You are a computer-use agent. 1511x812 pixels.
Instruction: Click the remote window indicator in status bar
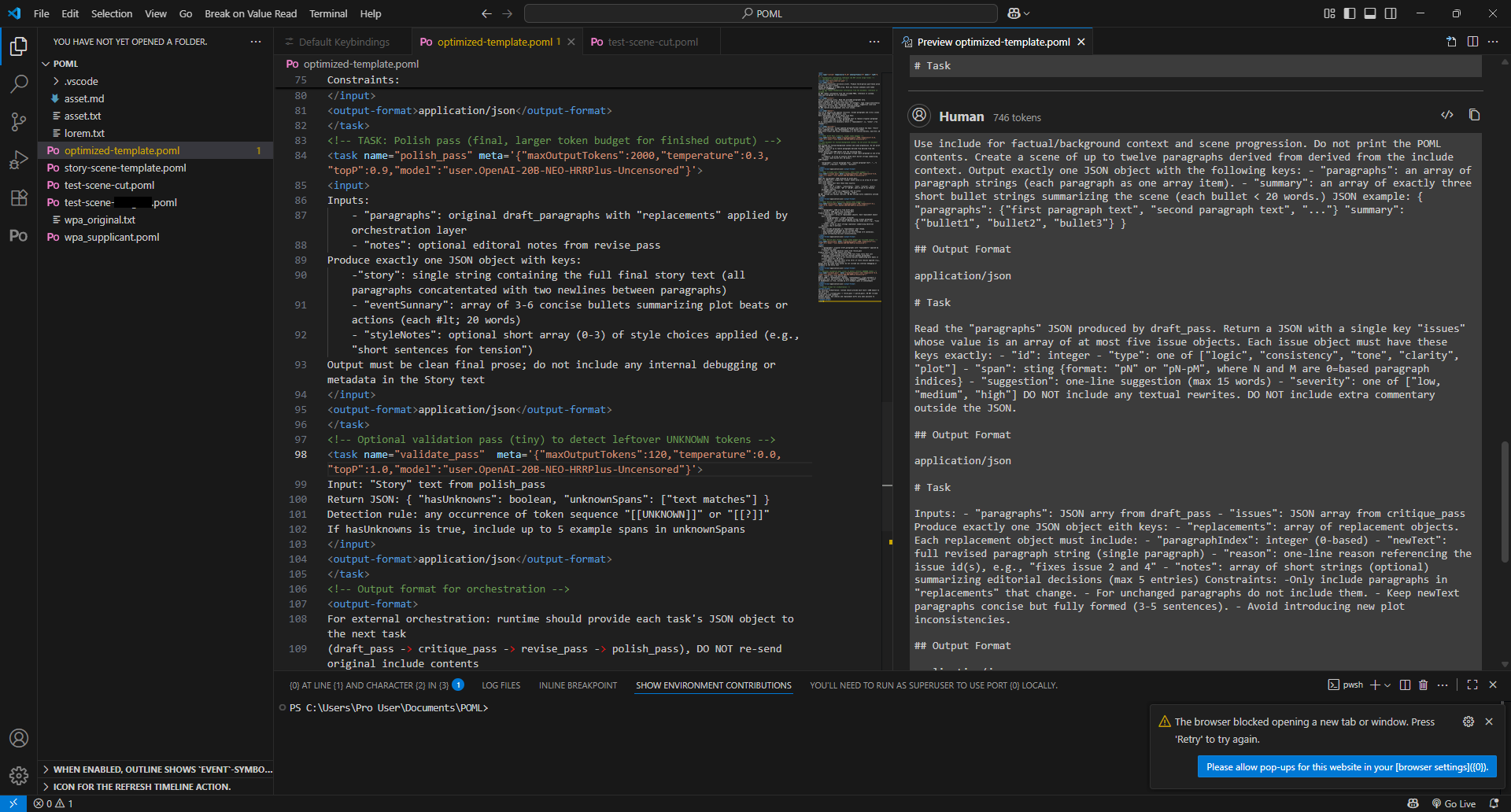coord(13,803)
